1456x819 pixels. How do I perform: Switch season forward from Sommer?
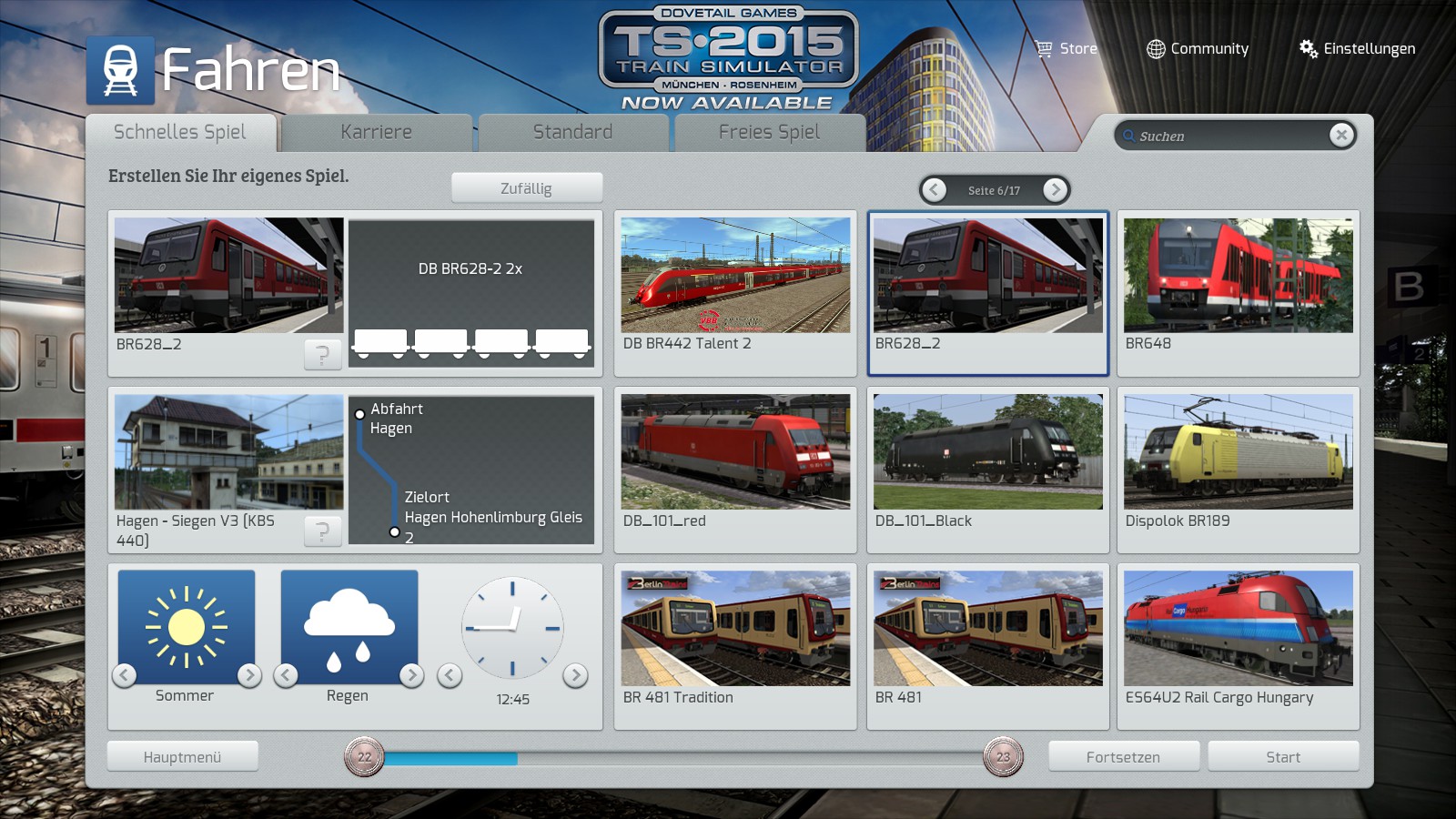tap(249, 675)
